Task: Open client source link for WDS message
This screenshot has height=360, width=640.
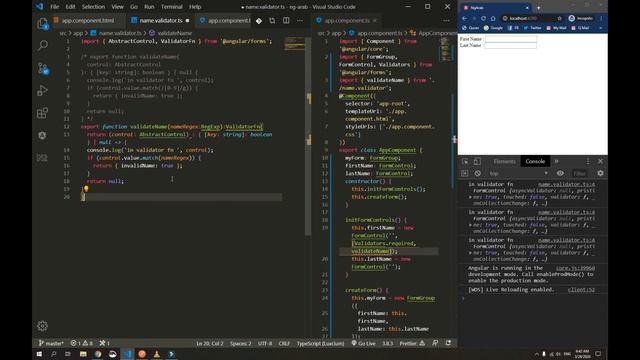Action: tap(581, 290)
